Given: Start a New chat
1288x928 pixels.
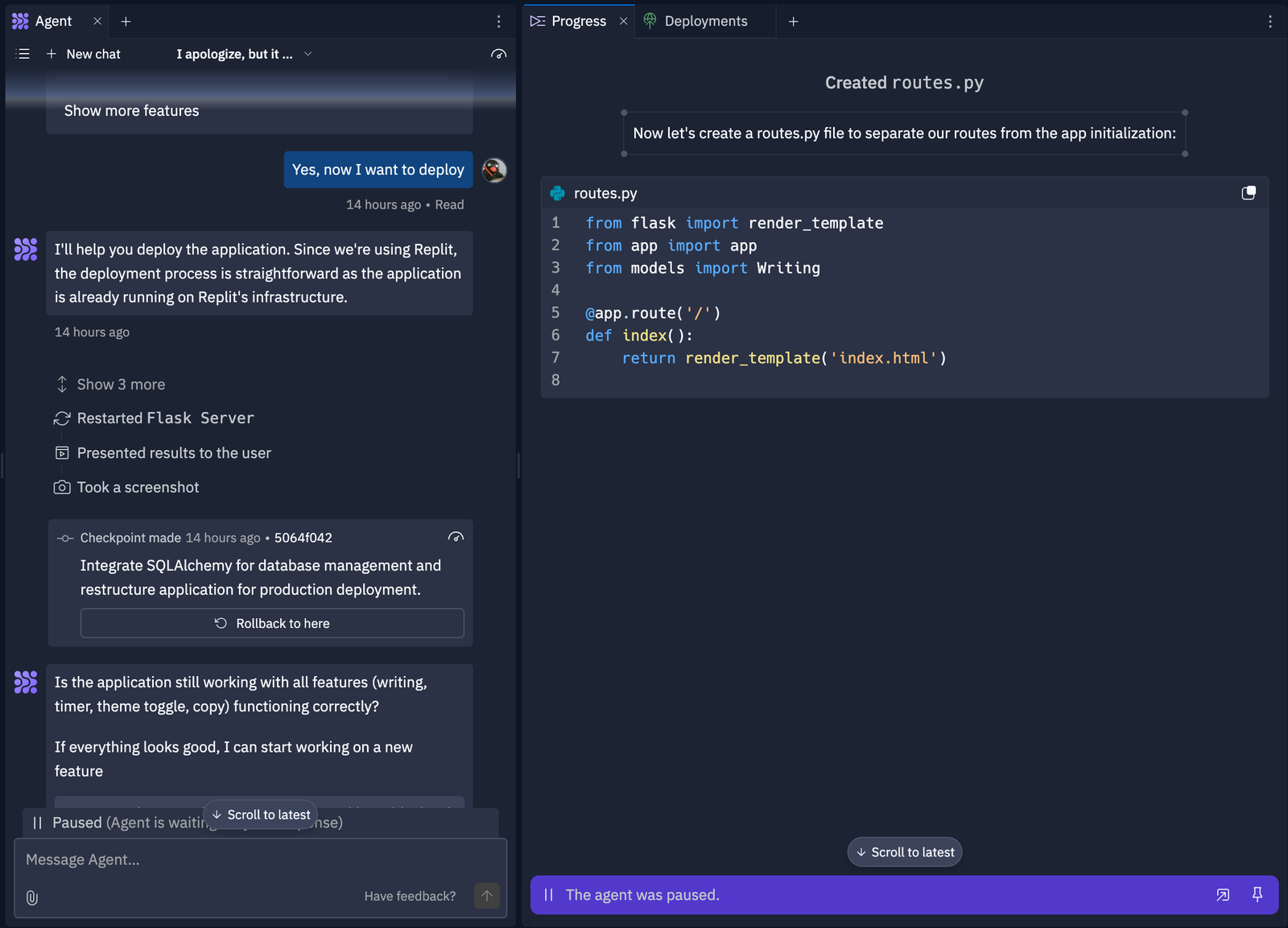Looking at the screenshot, I should [84, 54].
